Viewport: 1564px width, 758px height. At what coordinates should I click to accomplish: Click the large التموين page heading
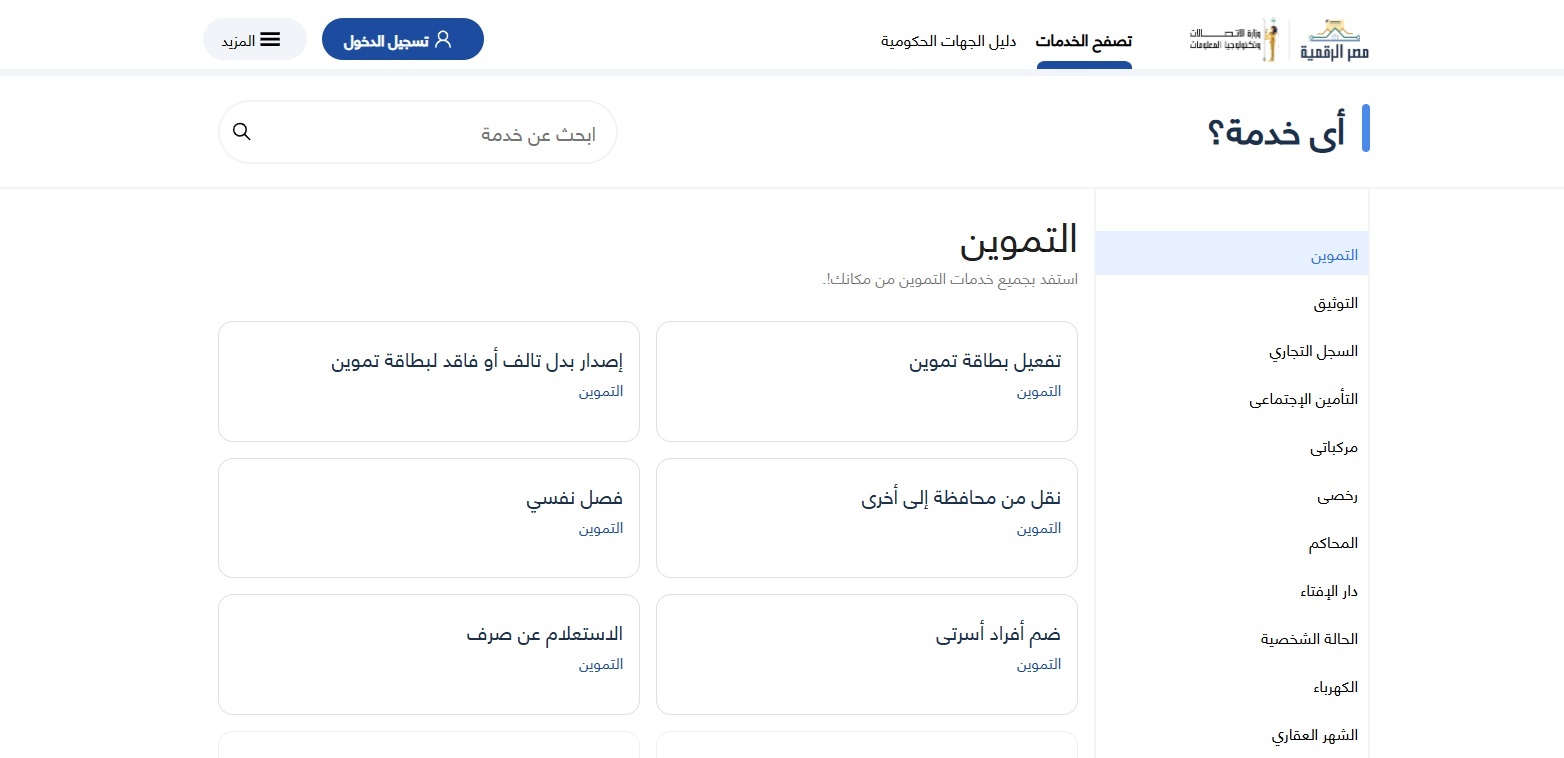click(1019, 239)
